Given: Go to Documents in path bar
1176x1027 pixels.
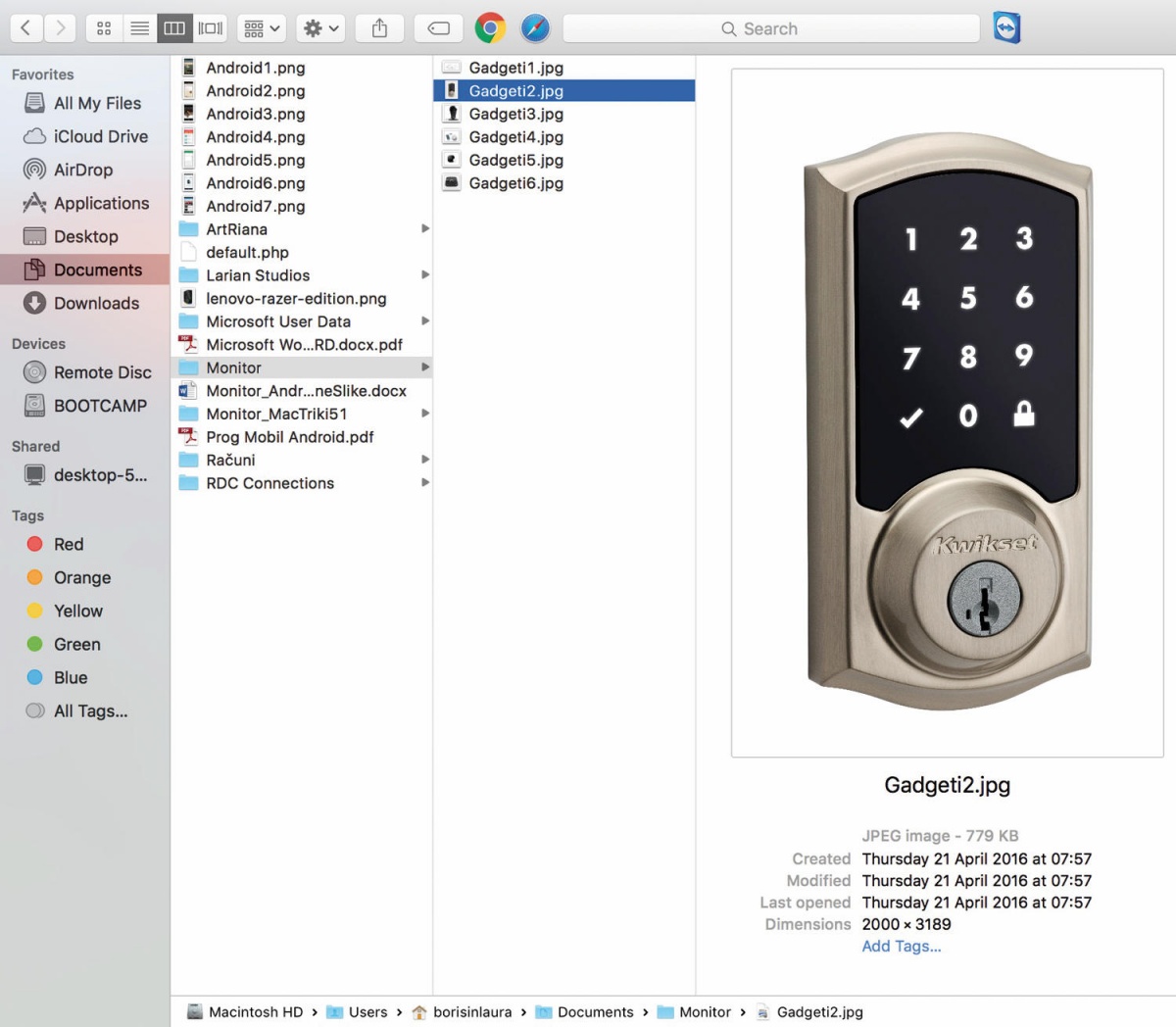Looking at the screenshot, I should (585, 1012).
